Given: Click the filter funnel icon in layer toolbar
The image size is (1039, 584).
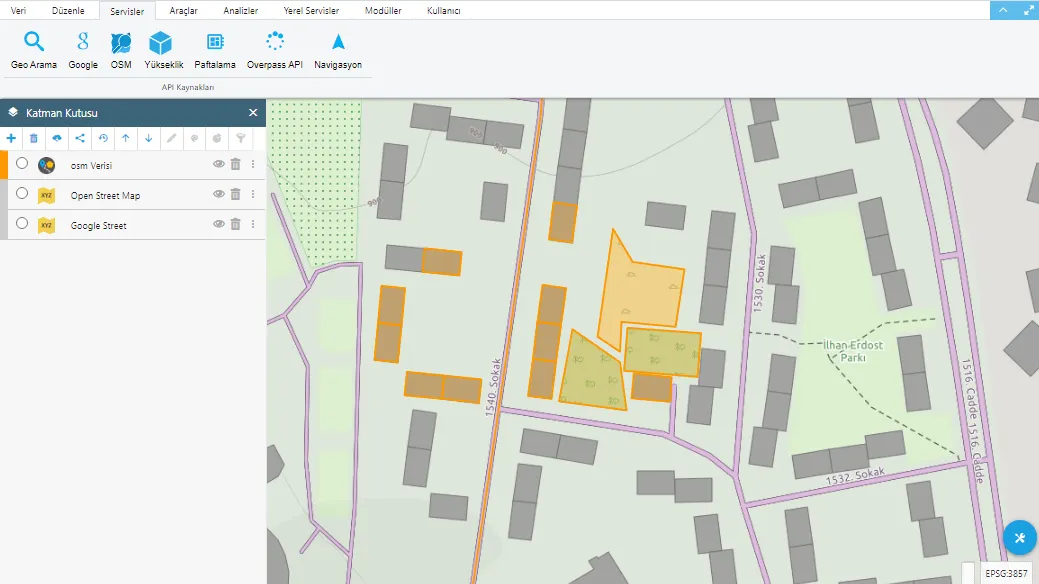Looking at the screenshot, I should (241, 138).
